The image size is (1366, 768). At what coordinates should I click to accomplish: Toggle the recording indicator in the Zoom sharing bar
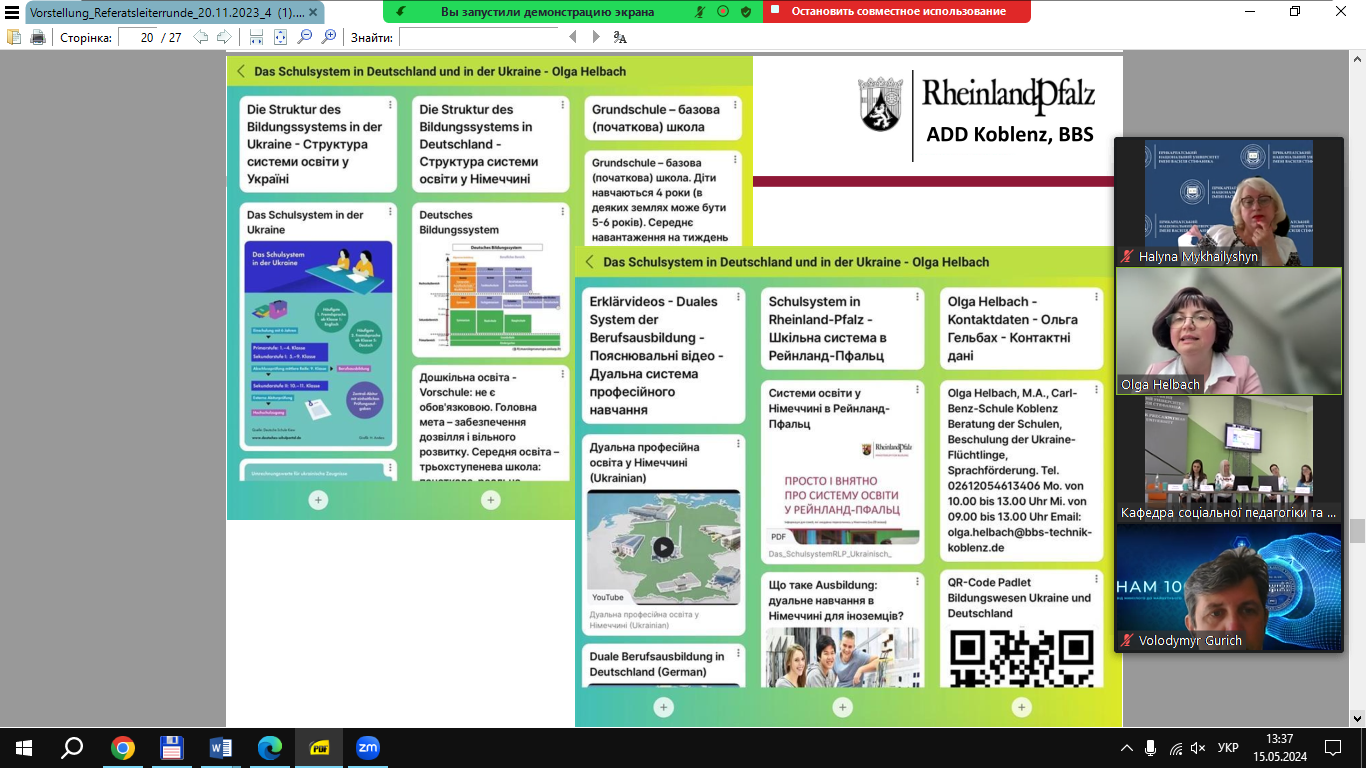723,12
